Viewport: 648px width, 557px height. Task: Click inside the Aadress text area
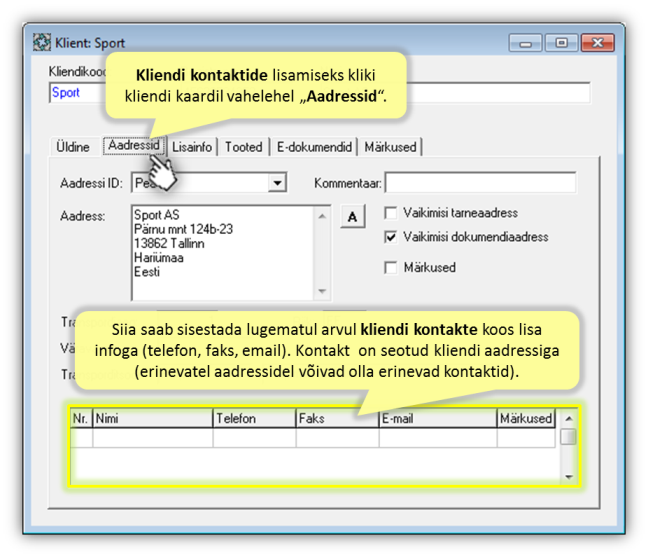[223, 253]
